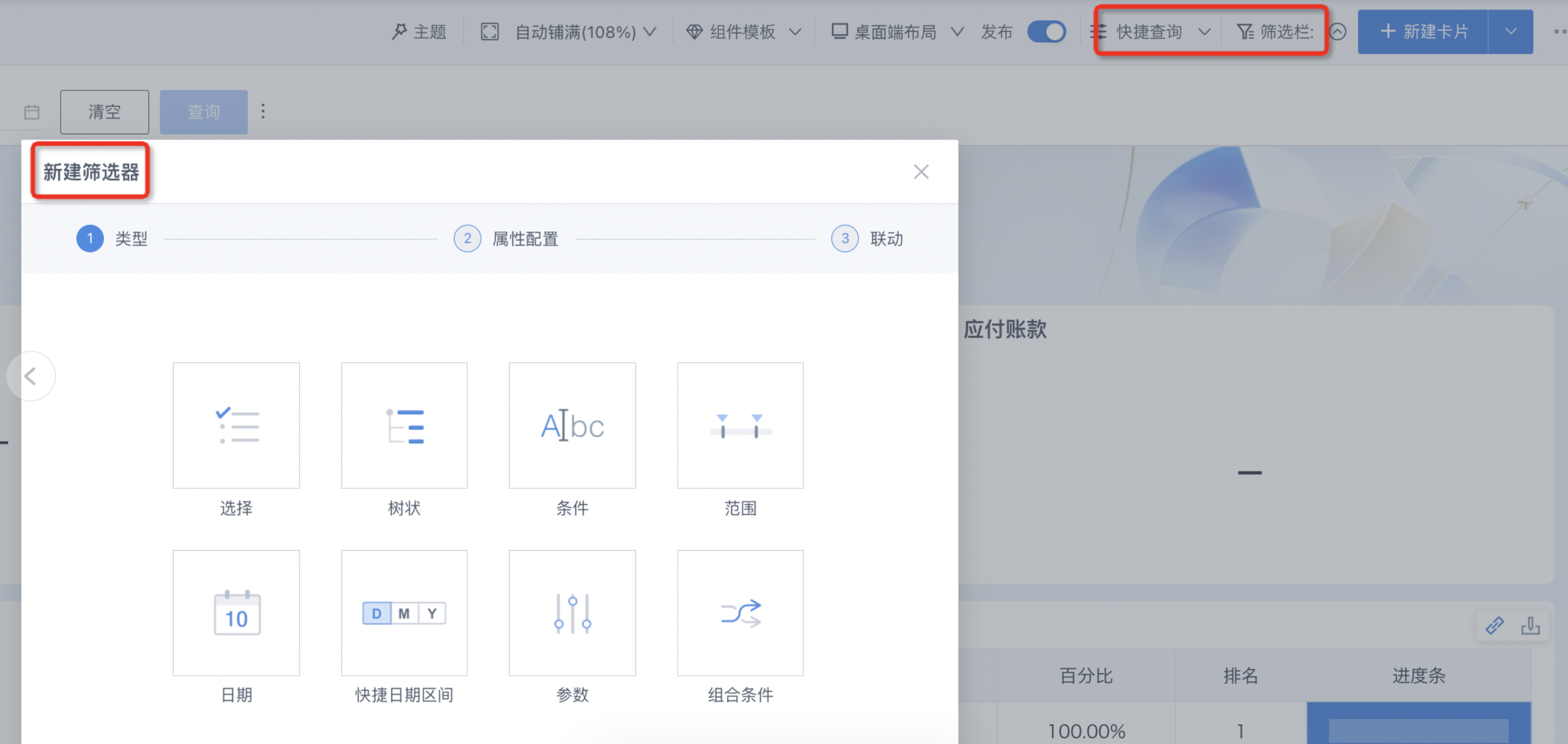This screenshot has height=744, width=1568.
Task: Expand the 桌面端布局 layout dropdown
Action: 897,32
